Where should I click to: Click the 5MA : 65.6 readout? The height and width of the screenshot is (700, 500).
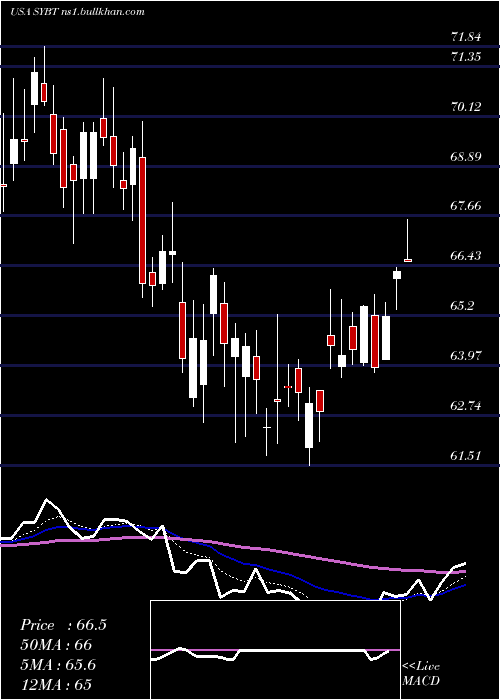(58, 665)
